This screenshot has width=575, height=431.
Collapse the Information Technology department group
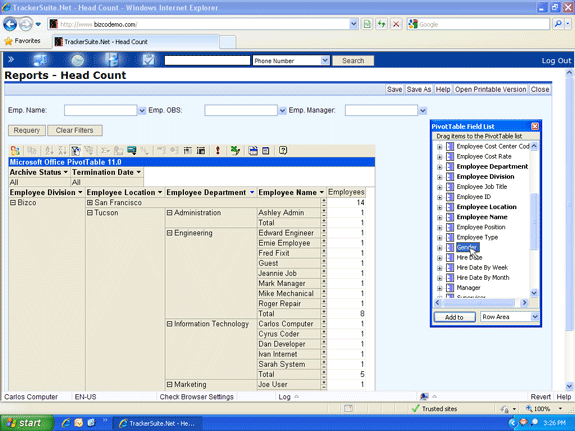[169, 324]
